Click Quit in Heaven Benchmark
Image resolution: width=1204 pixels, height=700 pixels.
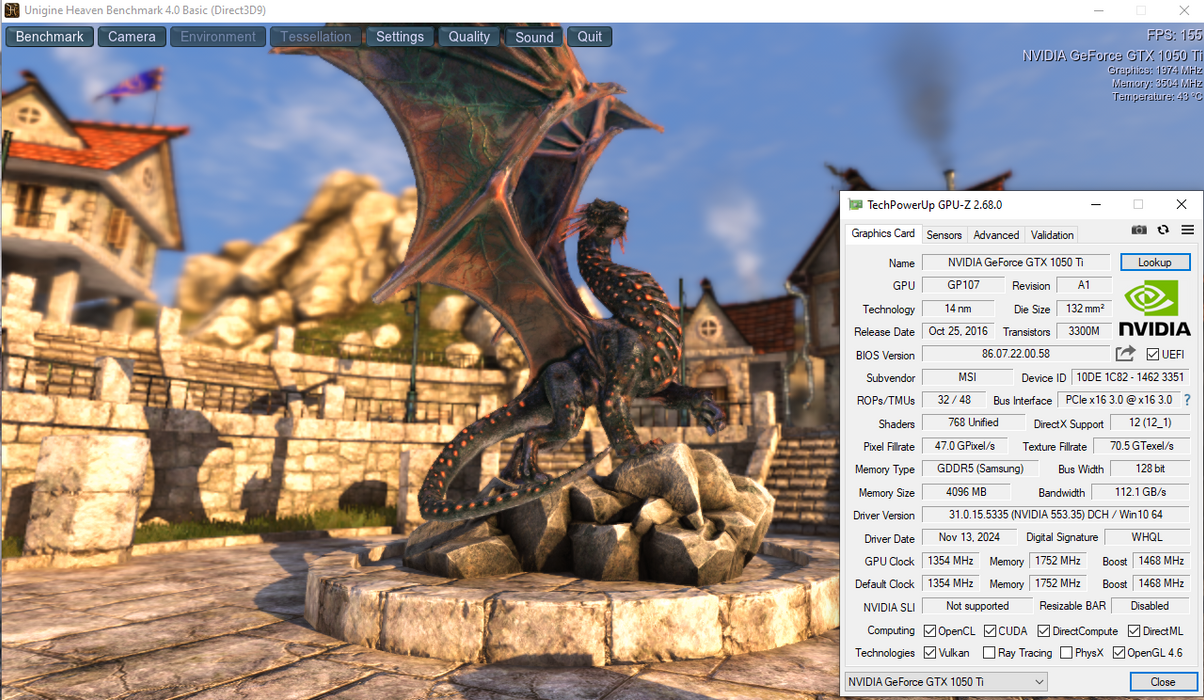coord(590,37)
